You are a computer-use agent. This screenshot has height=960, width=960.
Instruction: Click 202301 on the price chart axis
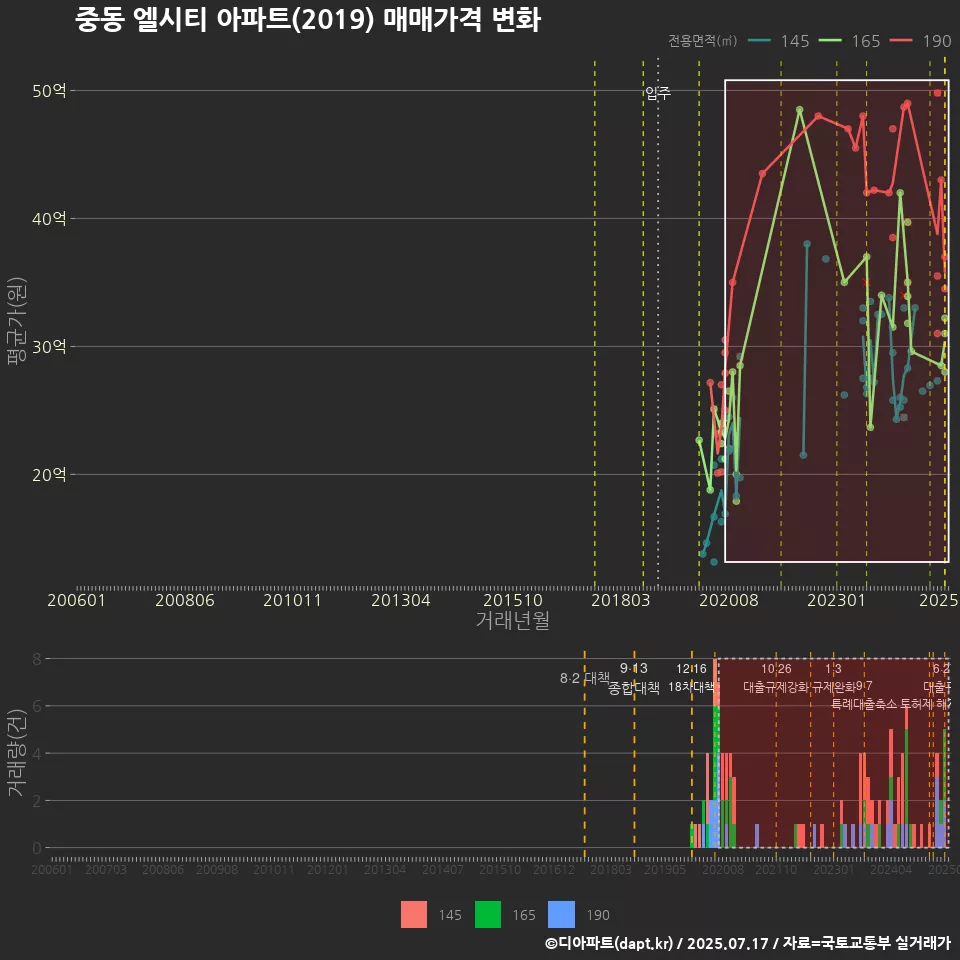pos(836,600)
